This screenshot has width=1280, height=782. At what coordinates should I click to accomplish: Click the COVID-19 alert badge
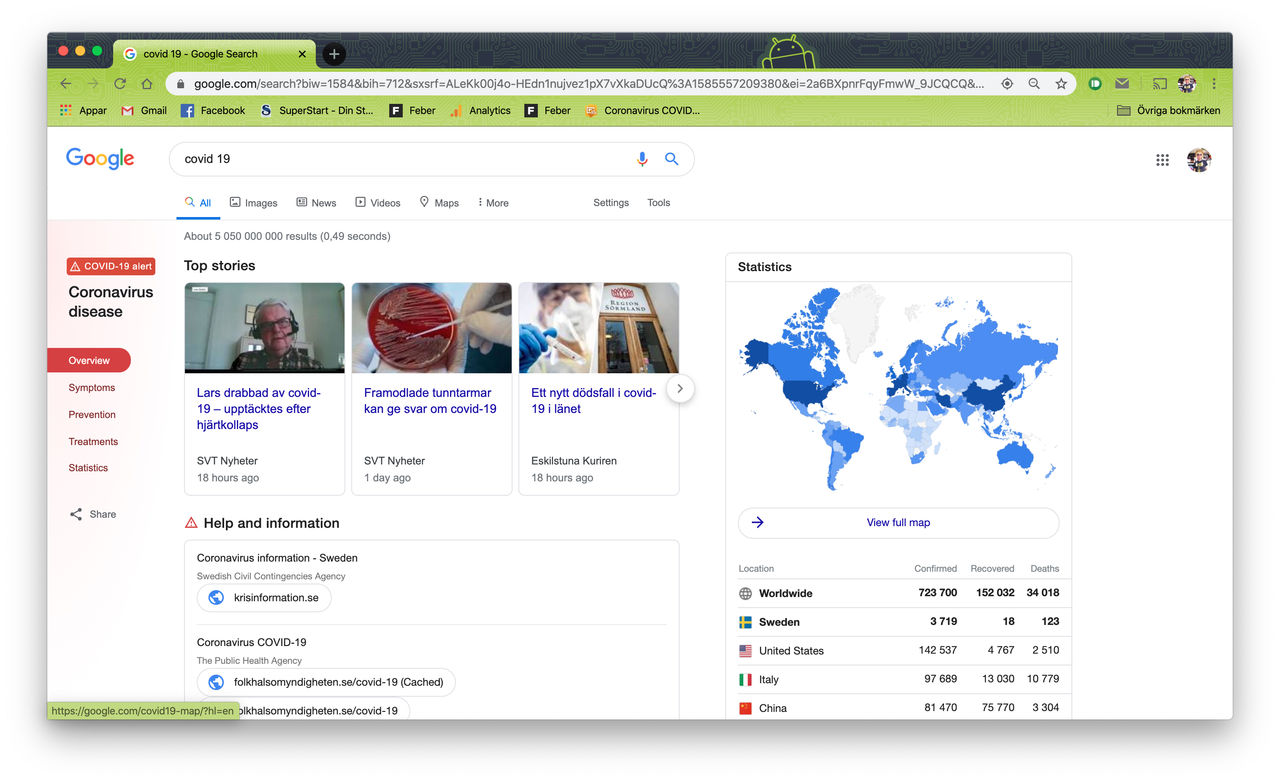[111, 266]
